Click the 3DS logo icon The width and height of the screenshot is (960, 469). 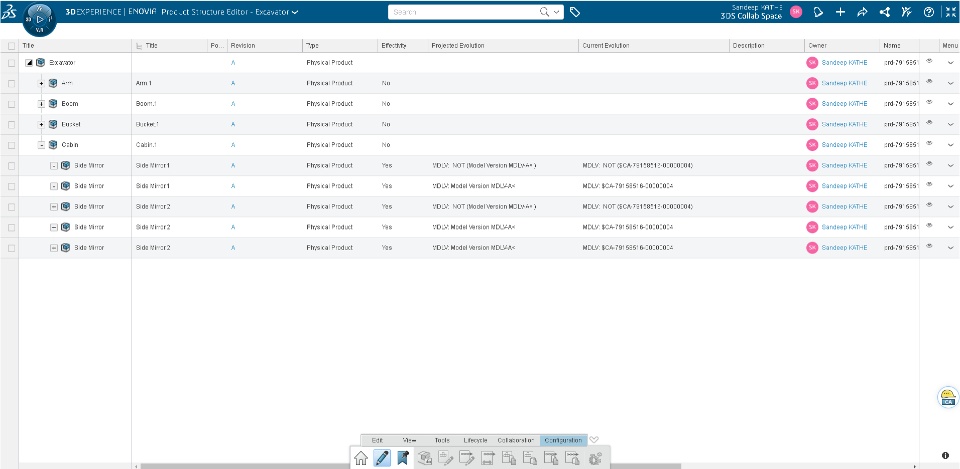coord(9,13)
